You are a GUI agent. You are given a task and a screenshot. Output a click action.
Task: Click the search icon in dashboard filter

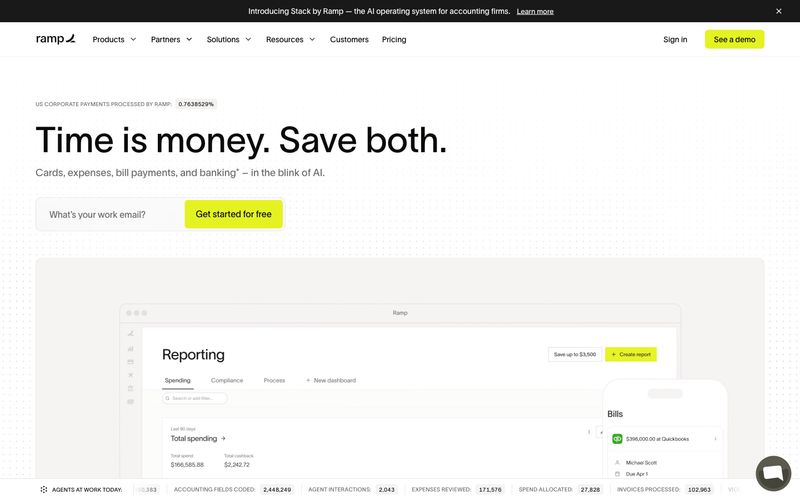tap(167, 398)
